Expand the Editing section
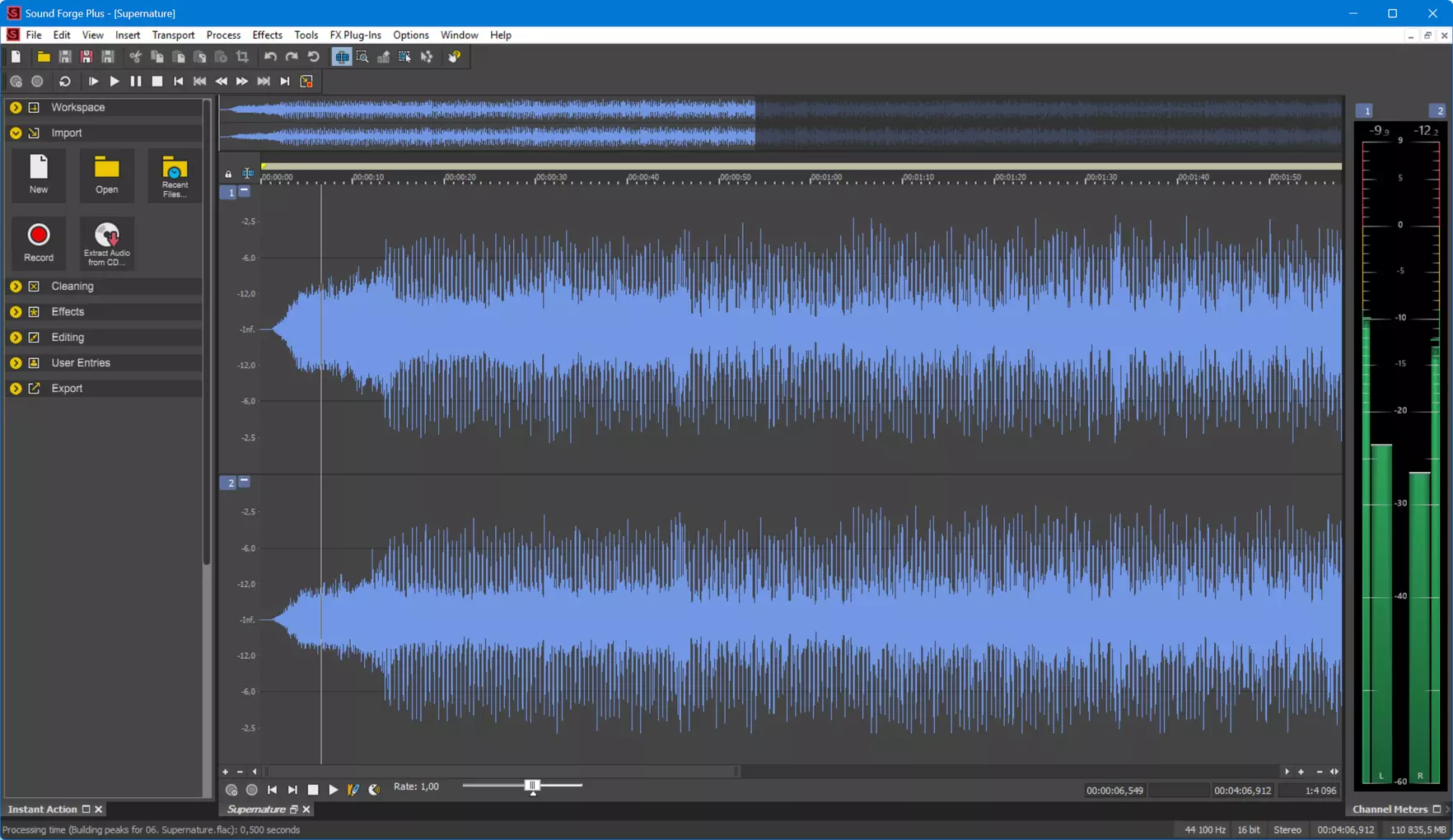 pos(16,338)
